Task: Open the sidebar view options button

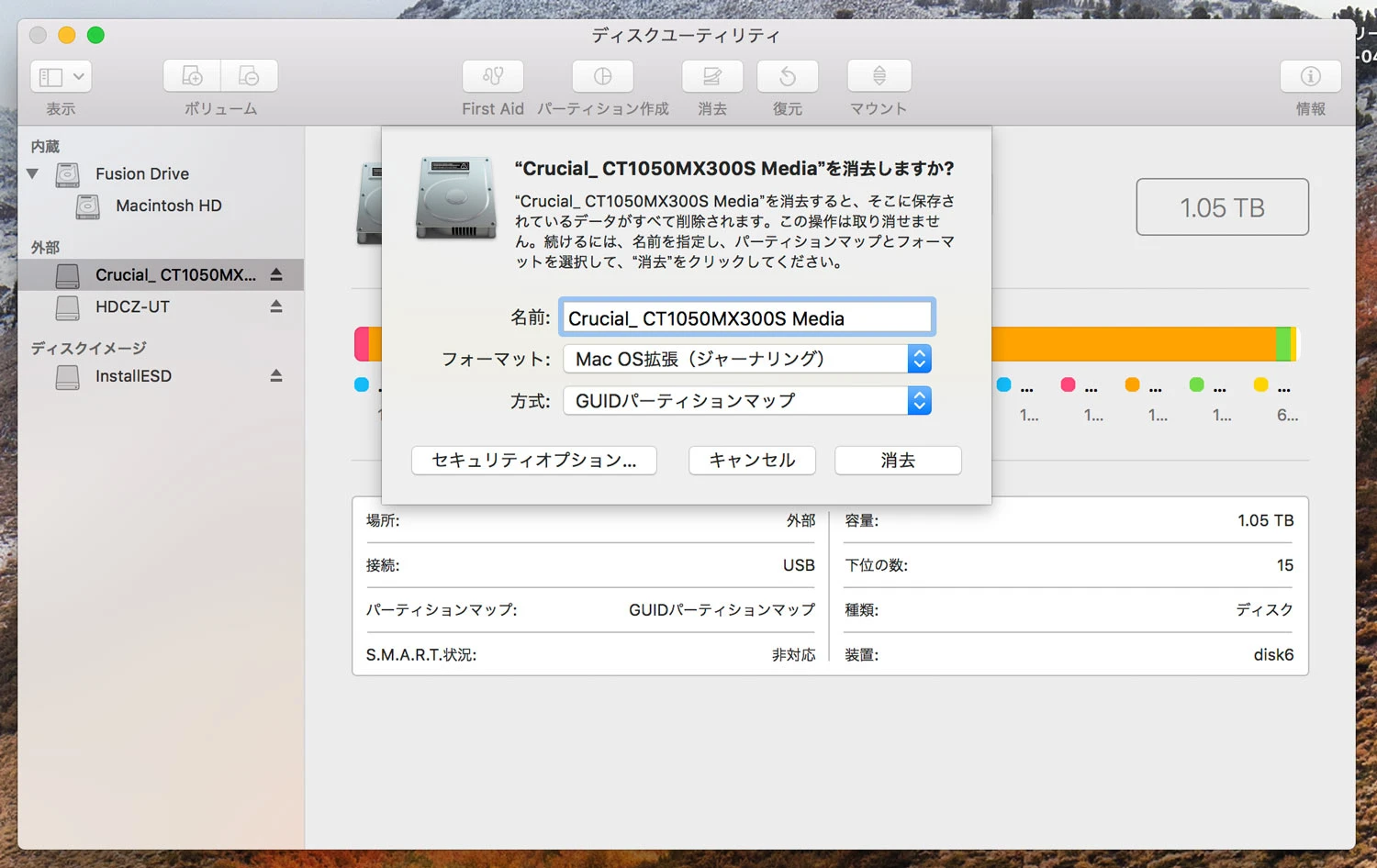Action: tap(61, 76)
